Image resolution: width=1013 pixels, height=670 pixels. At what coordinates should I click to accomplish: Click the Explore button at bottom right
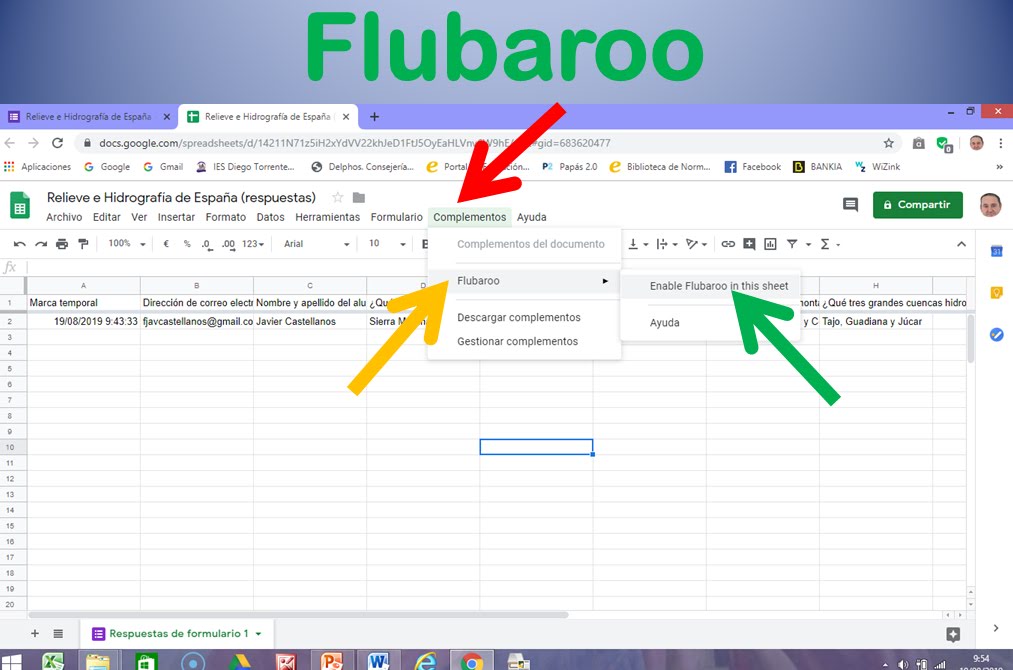click(x=953, y=634)
